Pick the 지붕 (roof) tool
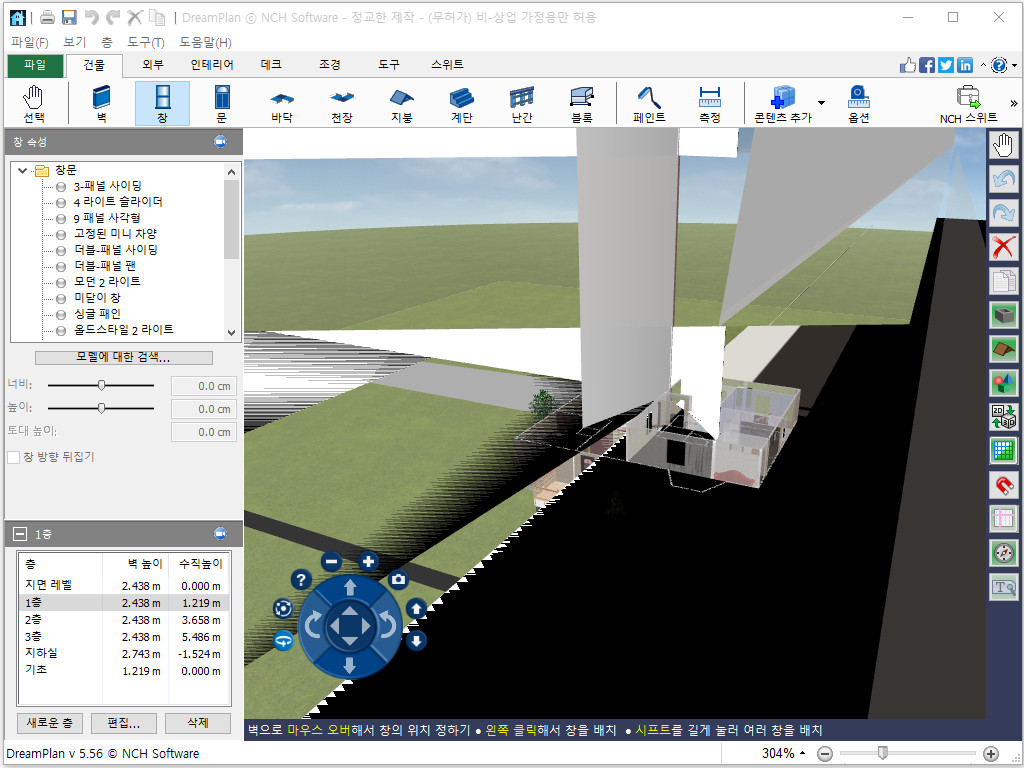Image resolution: width=1024 pixels, height=768 pixels. tap(402, 104)
